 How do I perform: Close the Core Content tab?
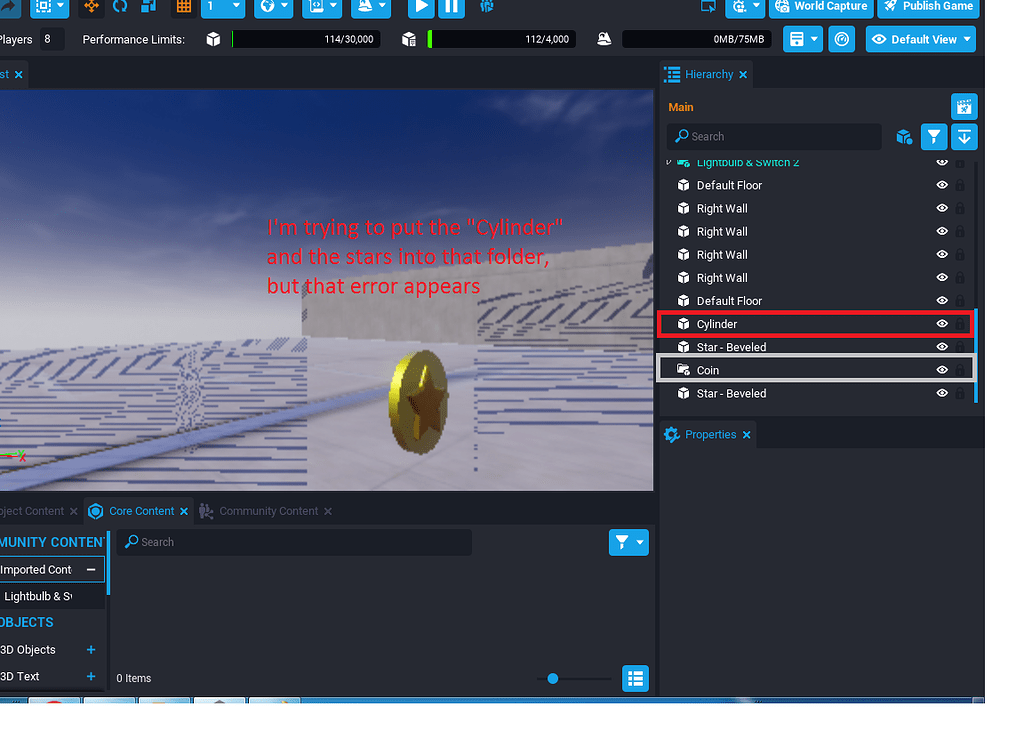(184, 512)
